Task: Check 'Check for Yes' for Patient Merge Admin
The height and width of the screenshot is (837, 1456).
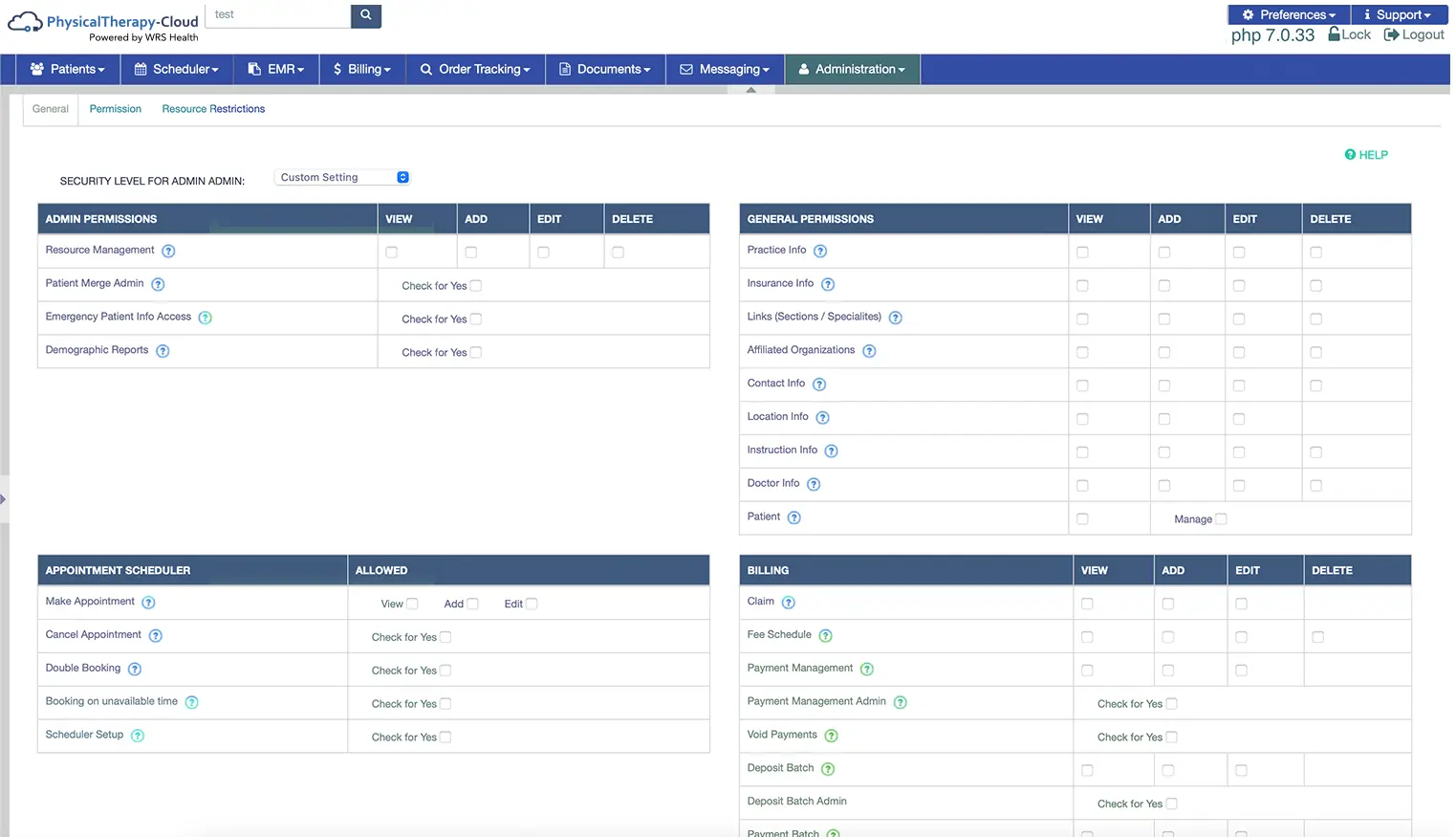Action: click(475, 285)
